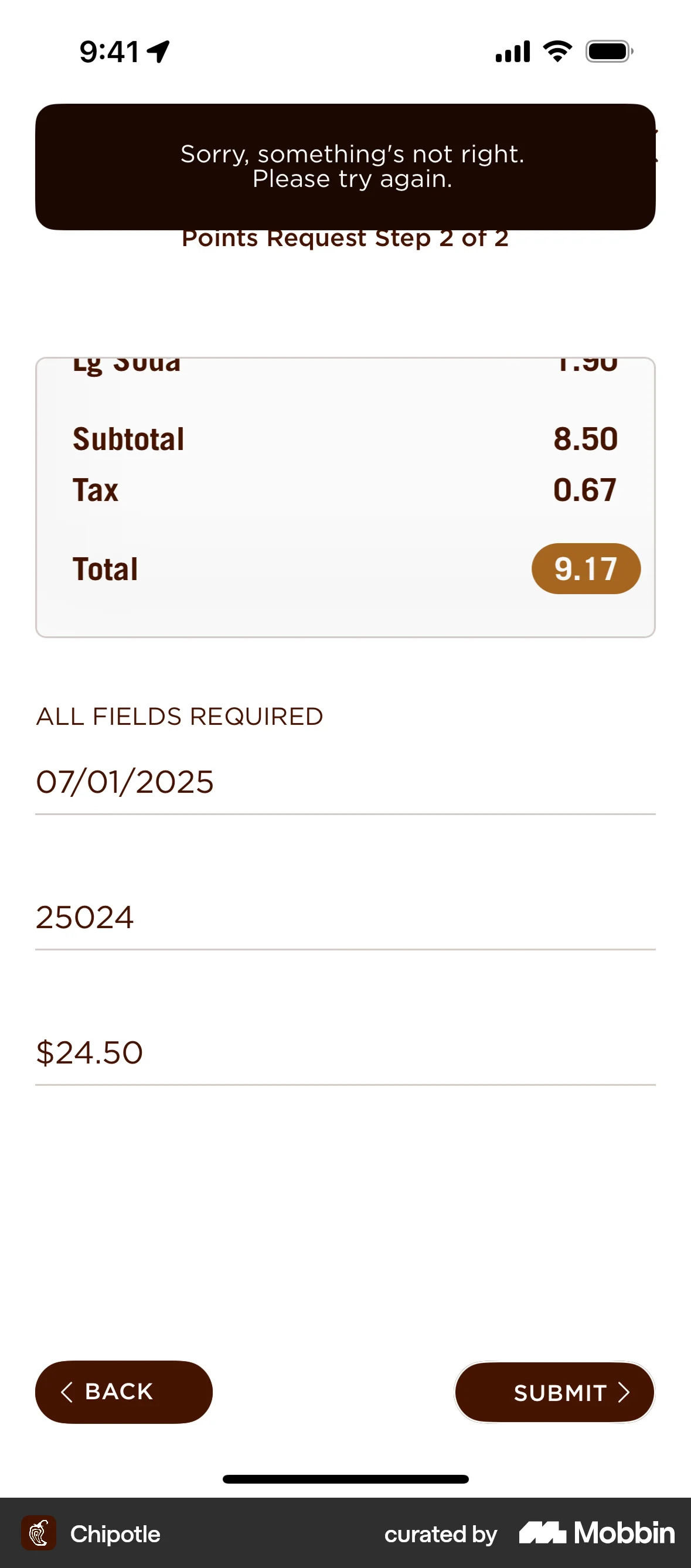Dismiss the "Sorry, something's not right" toast
Viewport: 691px width, 1568px height.
[x=345, y=166]
